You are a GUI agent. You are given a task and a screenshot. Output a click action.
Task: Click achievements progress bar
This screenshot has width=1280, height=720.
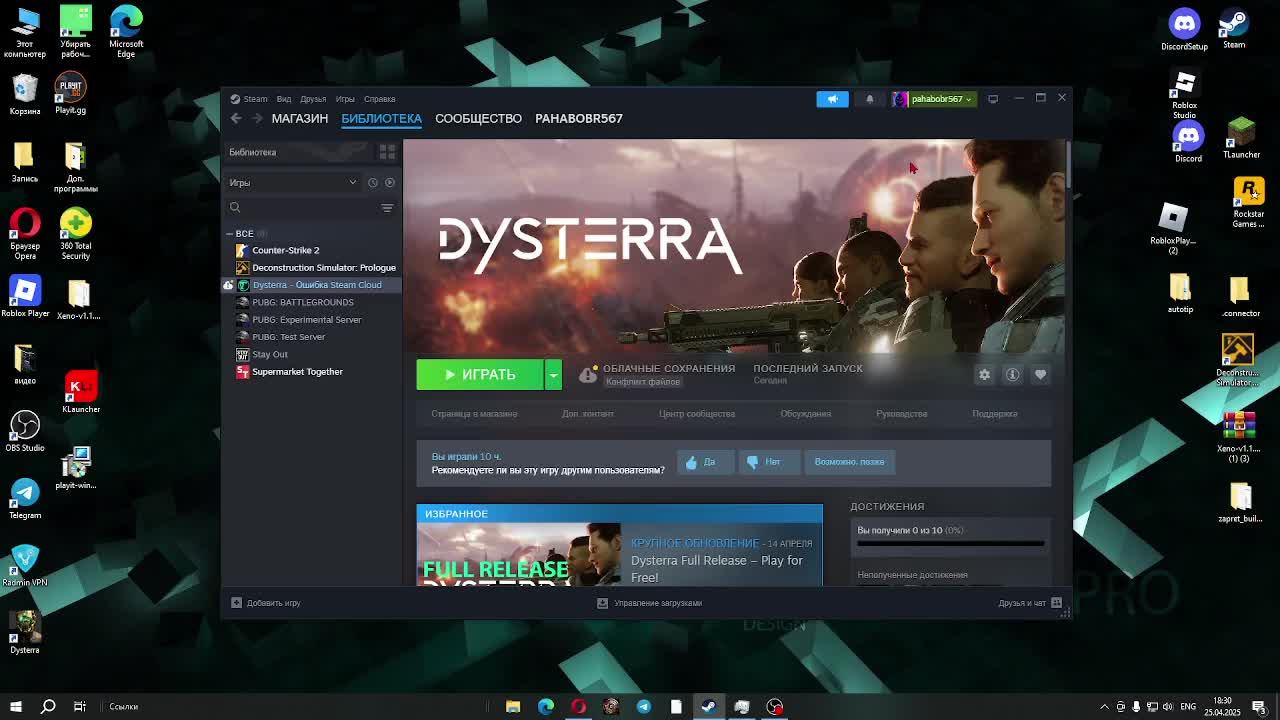click(950, 543)
